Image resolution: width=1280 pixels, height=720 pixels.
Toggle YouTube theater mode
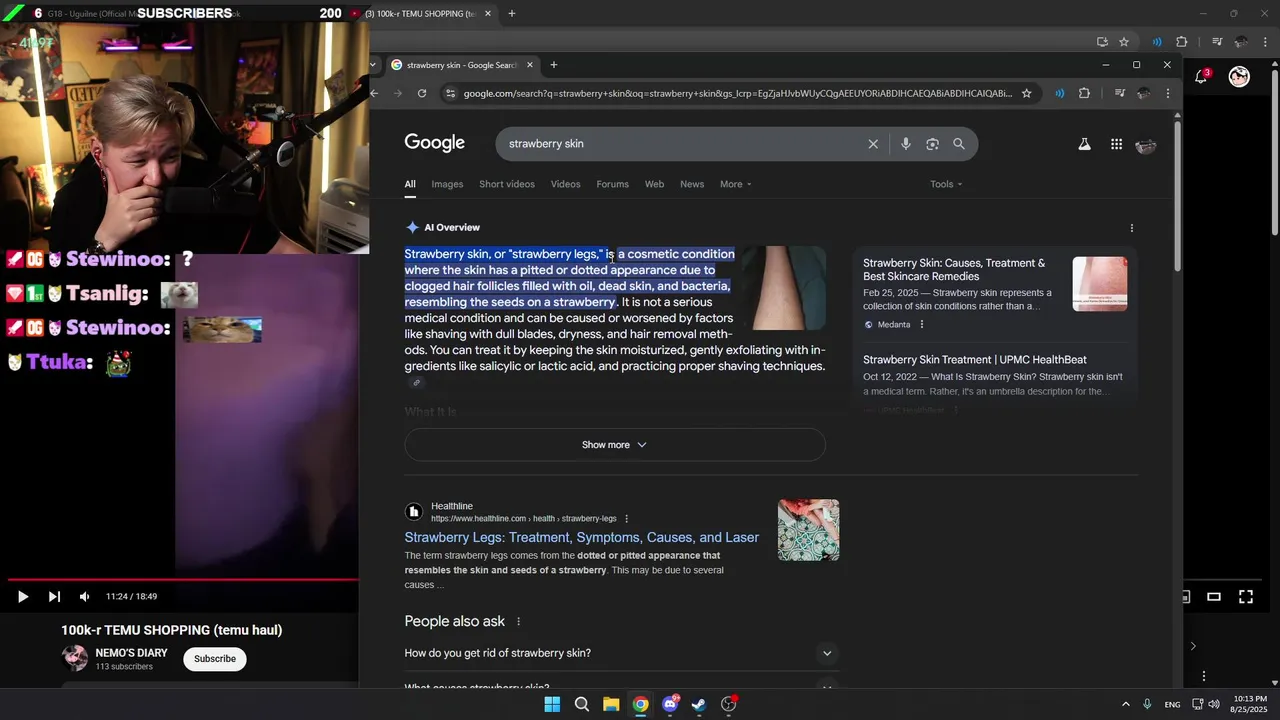click(x=1214, y=597)
